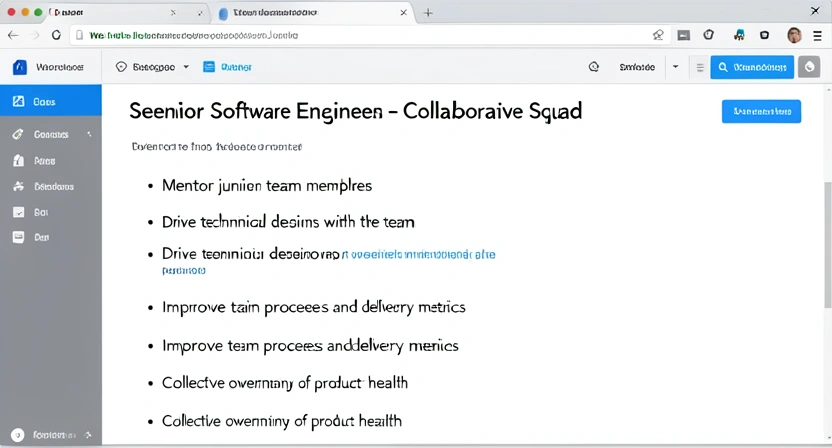This screenshot has width=832, height=448.
Task: Click the blue search button in header
Action: pos(752,67)
